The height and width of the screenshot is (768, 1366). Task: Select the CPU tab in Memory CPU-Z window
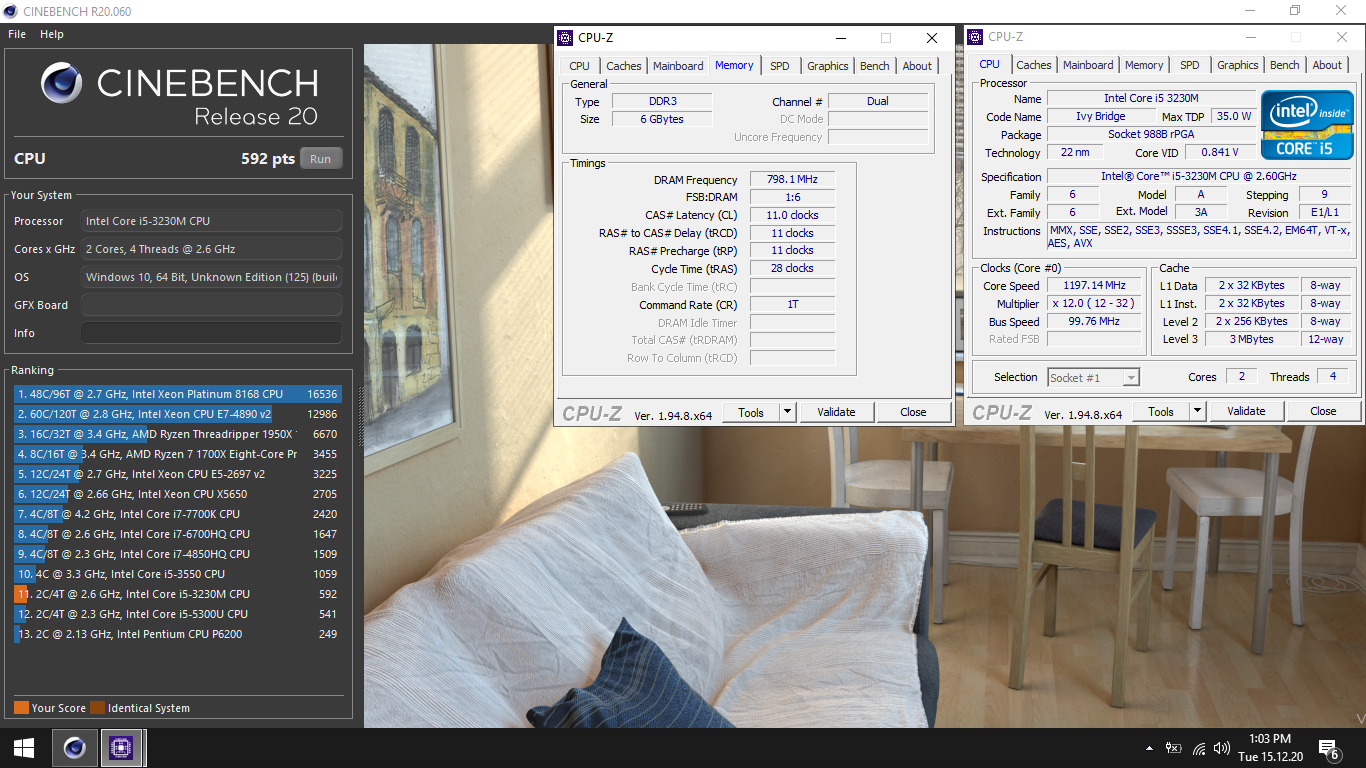(579, 66)
